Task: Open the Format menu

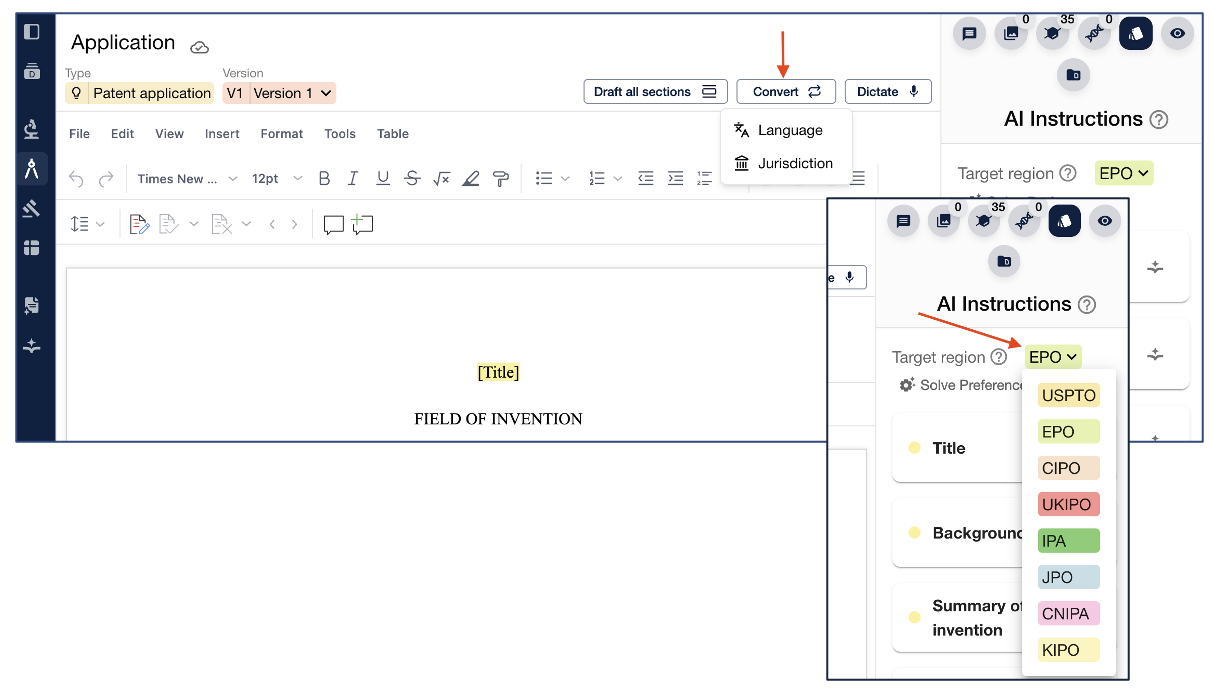Action: pyautogui.click(x=282, y=133)
